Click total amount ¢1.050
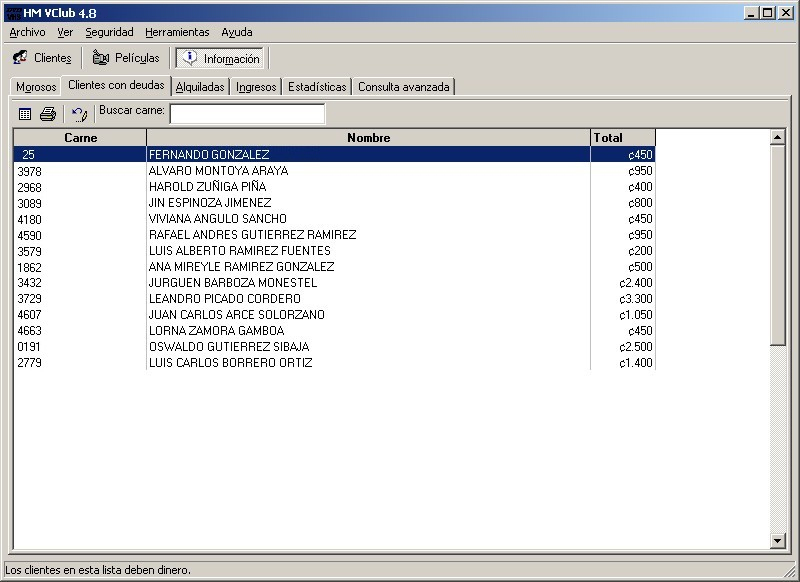 [x=636, y=315]
